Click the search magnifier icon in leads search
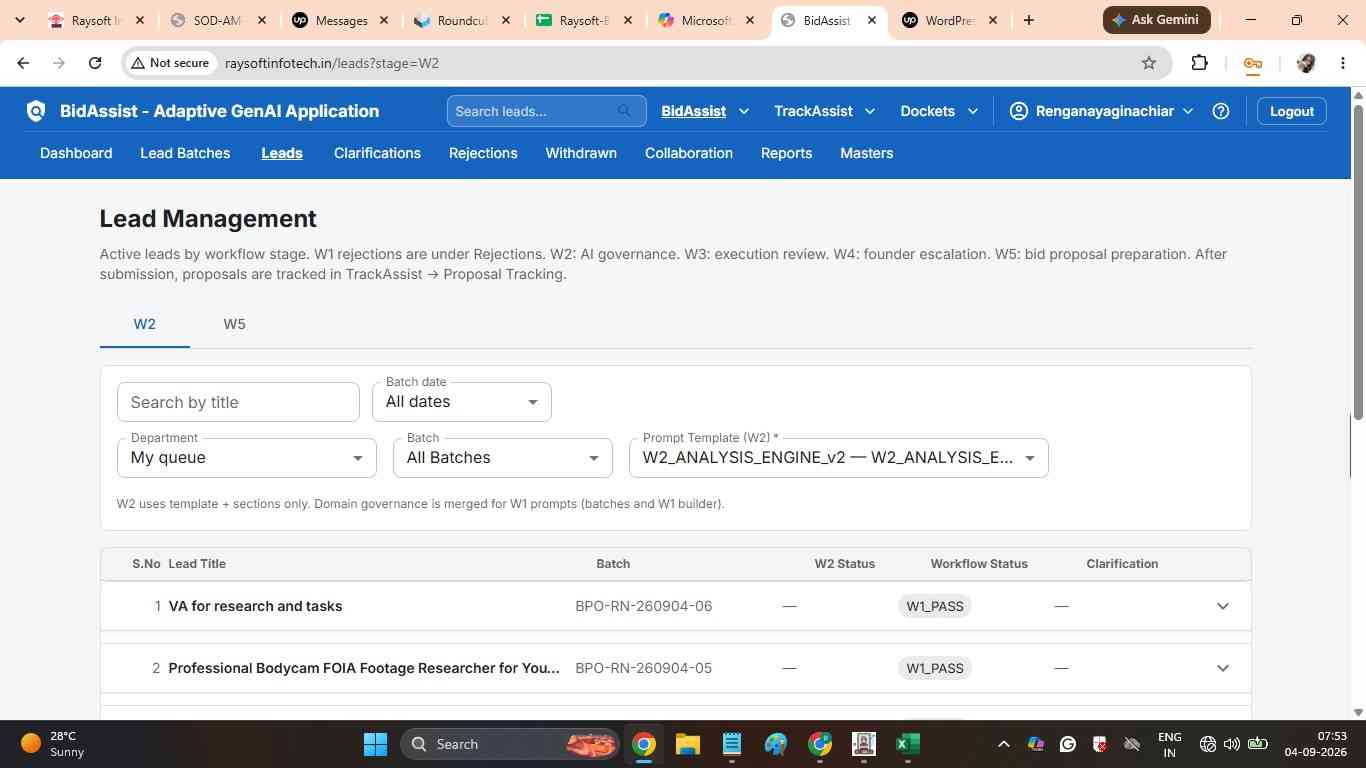 [x=625, y=111]
